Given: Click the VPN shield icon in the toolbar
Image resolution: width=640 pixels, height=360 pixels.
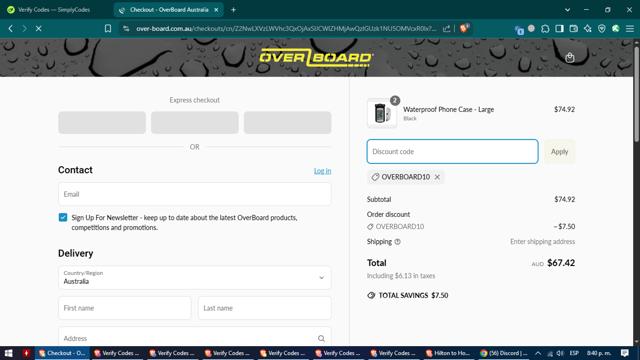Looking at the screenshot, I should coord(602,29).
